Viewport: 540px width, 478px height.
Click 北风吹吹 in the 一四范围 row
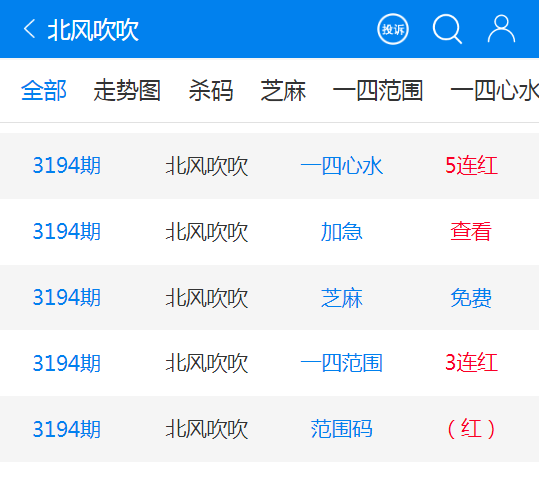[207, 363]
